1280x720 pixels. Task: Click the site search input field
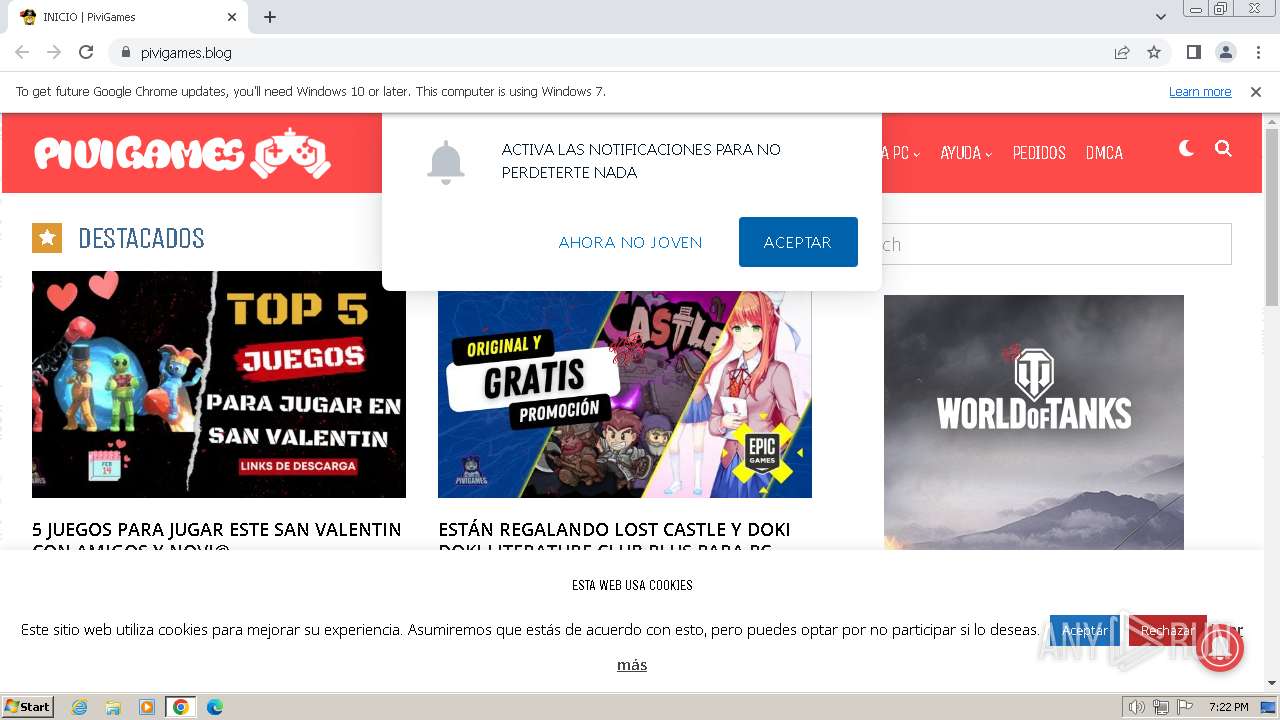click(1056, 244)
